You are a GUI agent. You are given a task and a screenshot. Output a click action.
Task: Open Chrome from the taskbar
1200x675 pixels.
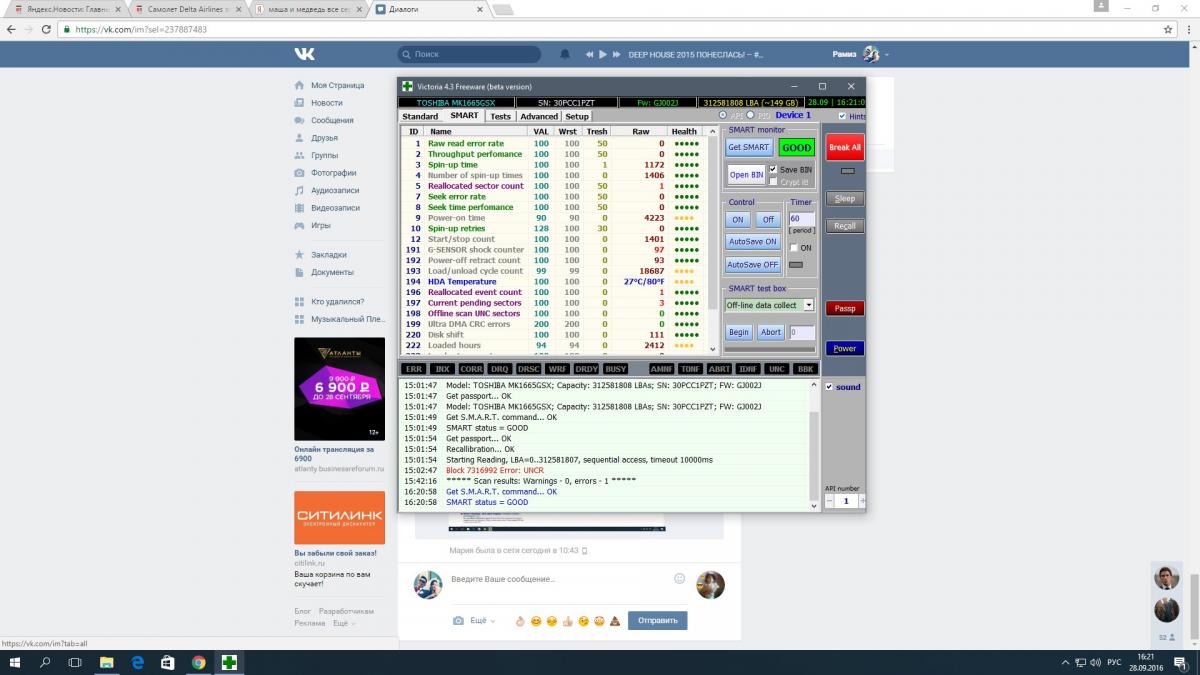pos(198,662)
